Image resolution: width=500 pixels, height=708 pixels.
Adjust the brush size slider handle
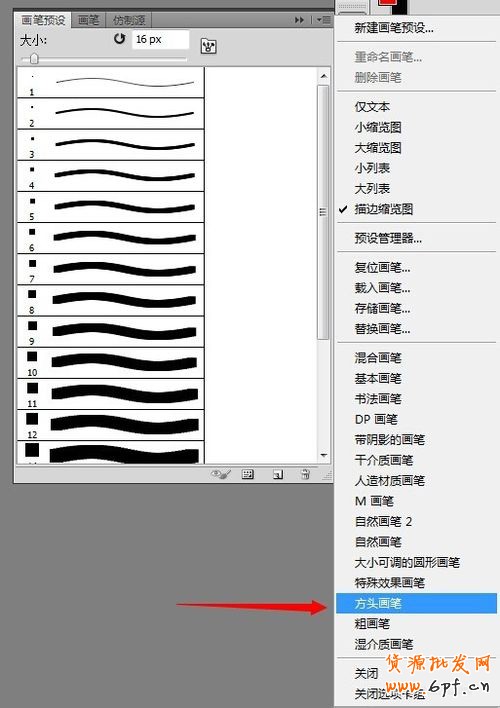[34, 59]
